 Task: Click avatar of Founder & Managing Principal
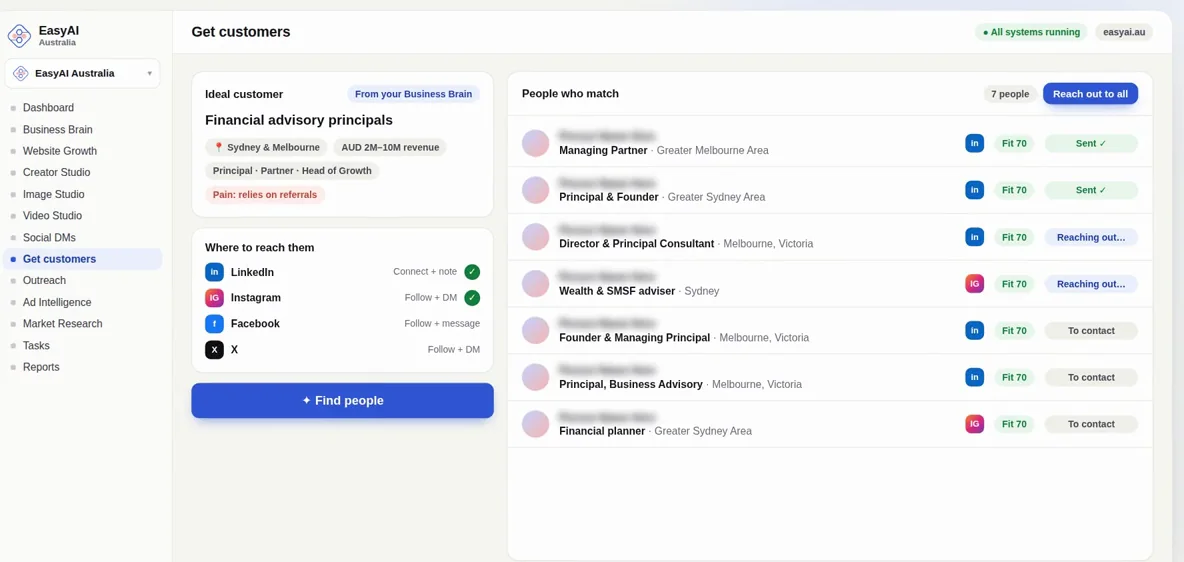[535, 330]
